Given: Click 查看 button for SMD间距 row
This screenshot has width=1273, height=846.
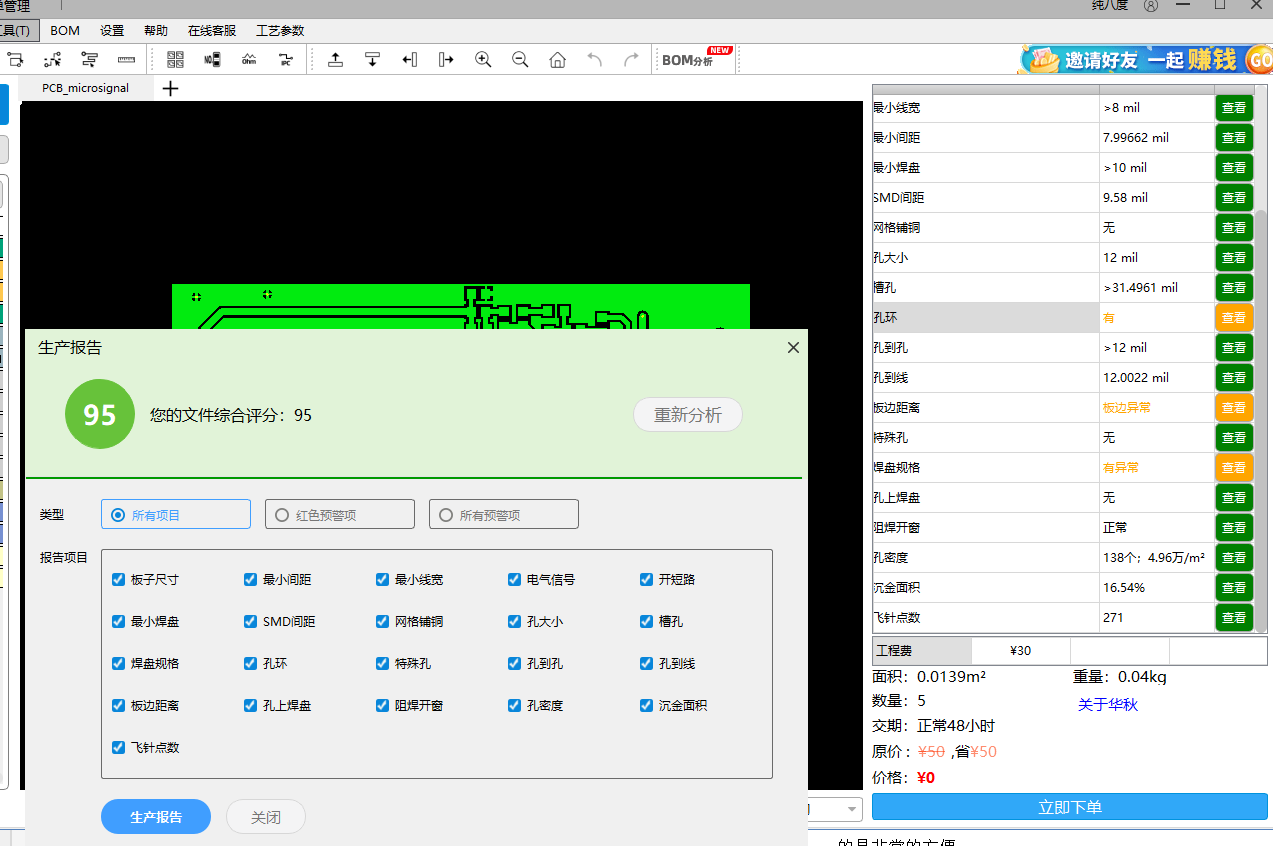Looking at the screenshot, I should [1234, 198].
